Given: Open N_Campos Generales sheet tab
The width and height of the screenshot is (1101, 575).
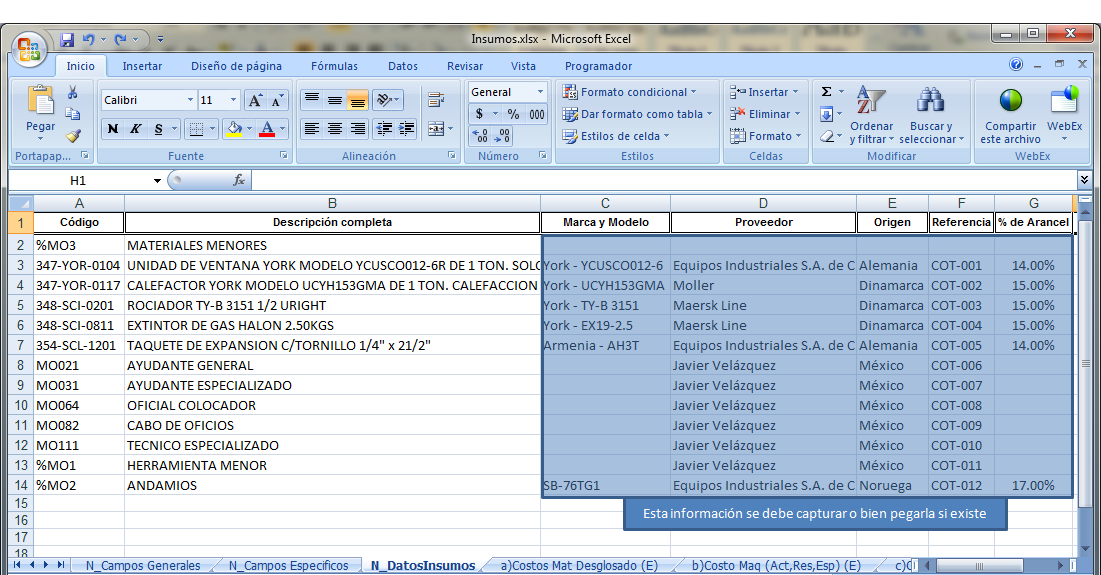Looking at the screenshot, I should (x=143, y=565).
